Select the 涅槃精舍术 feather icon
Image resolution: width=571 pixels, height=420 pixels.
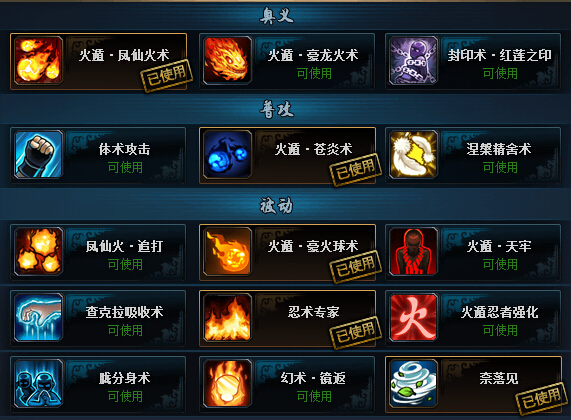[413, 154]
